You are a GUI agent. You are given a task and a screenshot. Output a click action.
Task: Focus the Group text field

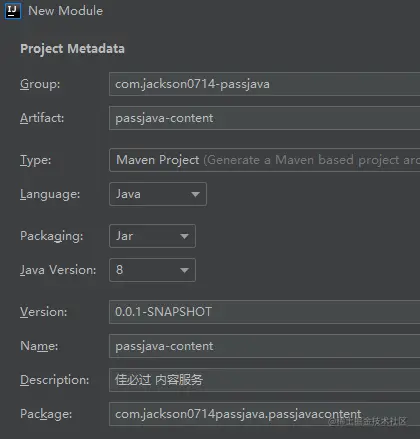coord(265,84)
